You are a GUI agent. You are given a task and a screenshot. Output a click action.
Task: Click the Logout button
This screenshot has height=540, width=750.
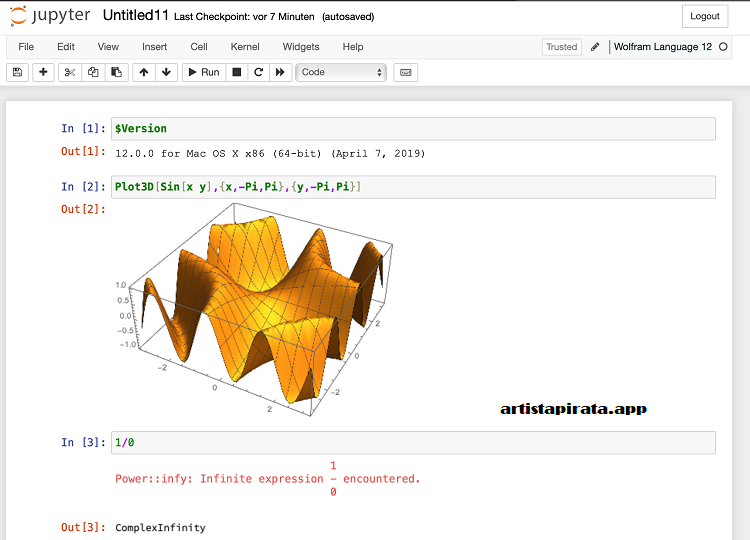point(705,16)
